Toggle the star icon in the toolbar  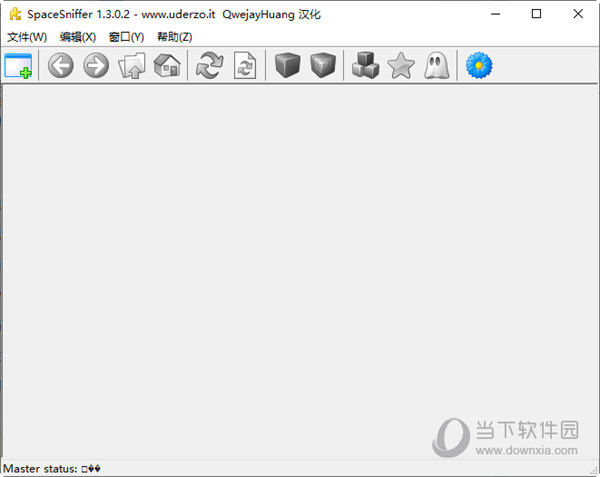click(x=401, y=67)
